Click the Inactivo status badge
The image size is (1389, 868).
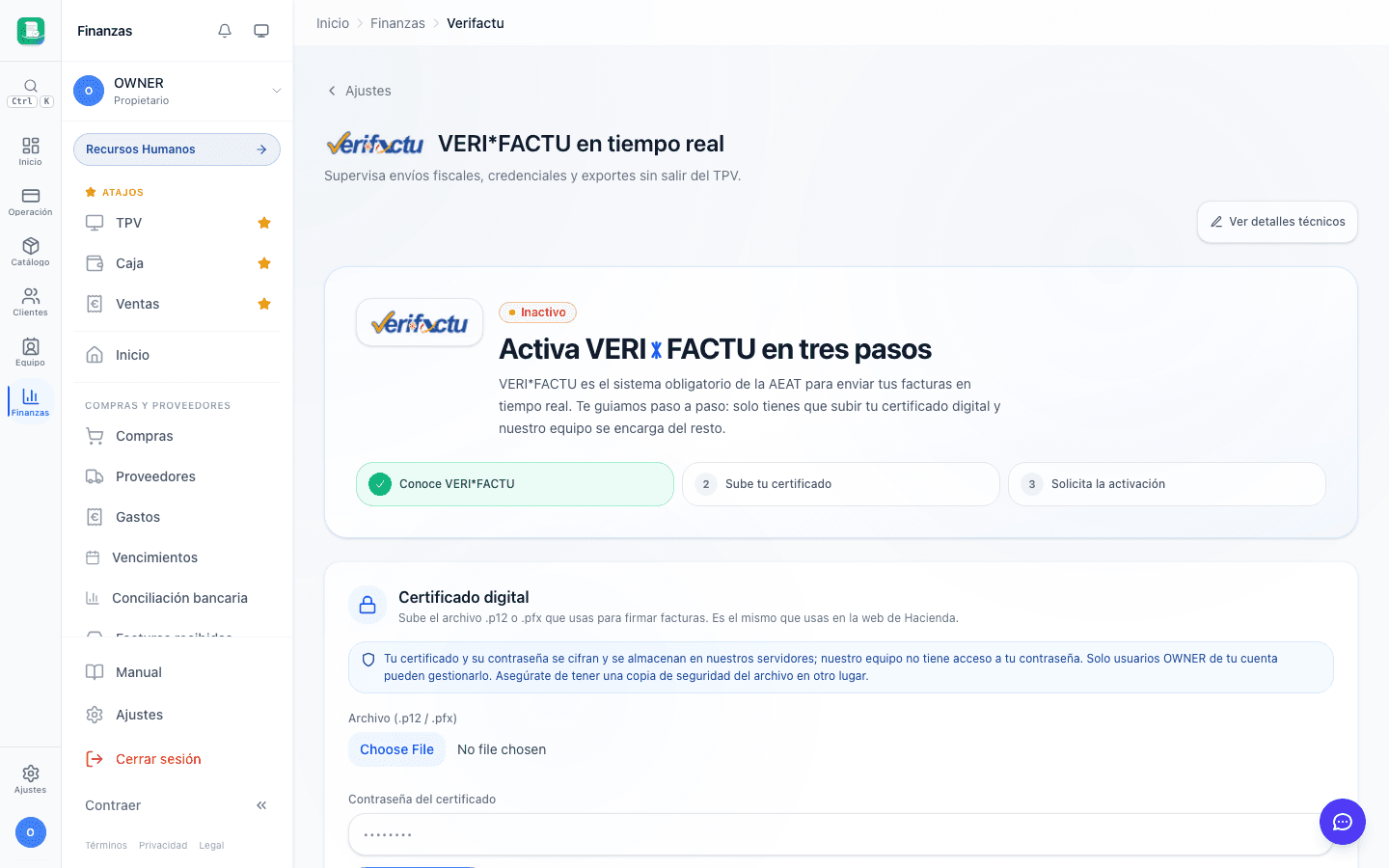(x=537, y=312)
